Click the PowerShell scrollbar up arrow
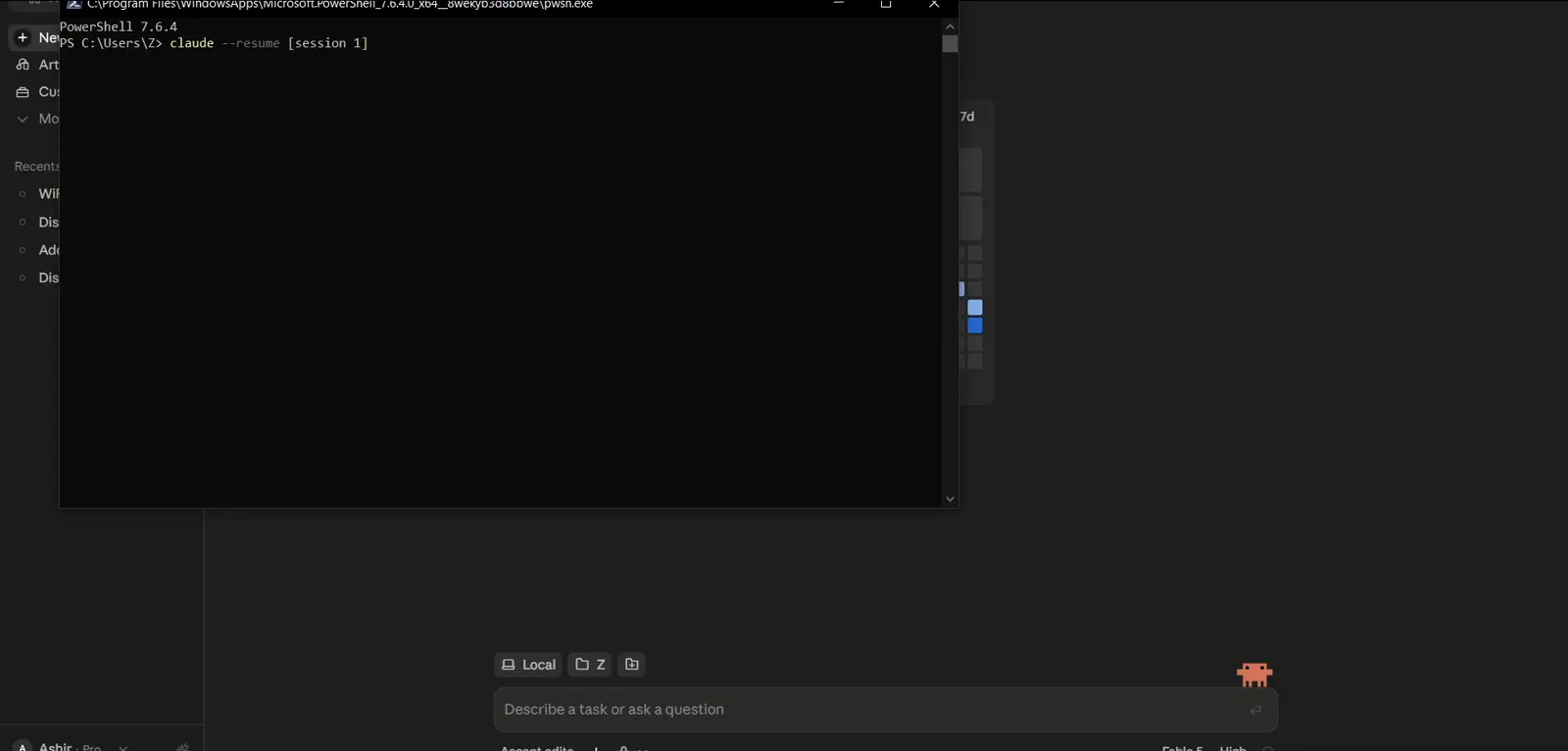Screen dimensions: 1568x751 (950, 26)
